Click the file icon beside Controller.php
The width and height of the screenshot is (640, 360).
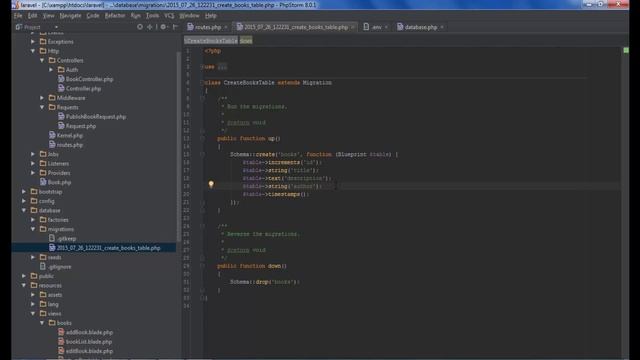coord(61,88)
